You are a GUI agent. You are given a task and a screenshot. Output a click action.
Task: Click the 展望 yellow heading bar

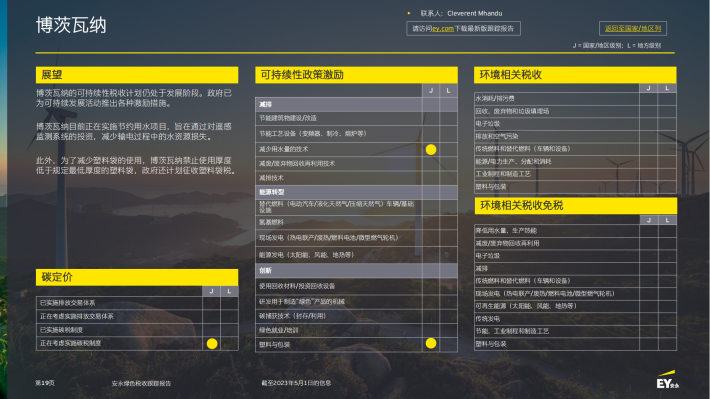click(137, 75)
